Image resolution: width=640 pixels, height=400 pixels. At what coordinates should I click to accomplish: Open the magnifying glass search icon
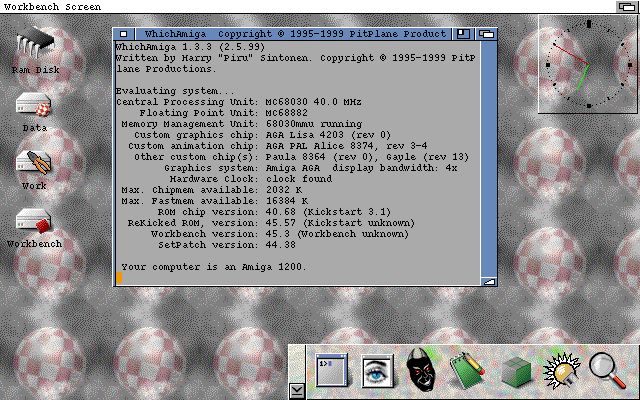(x=607, y=370)
